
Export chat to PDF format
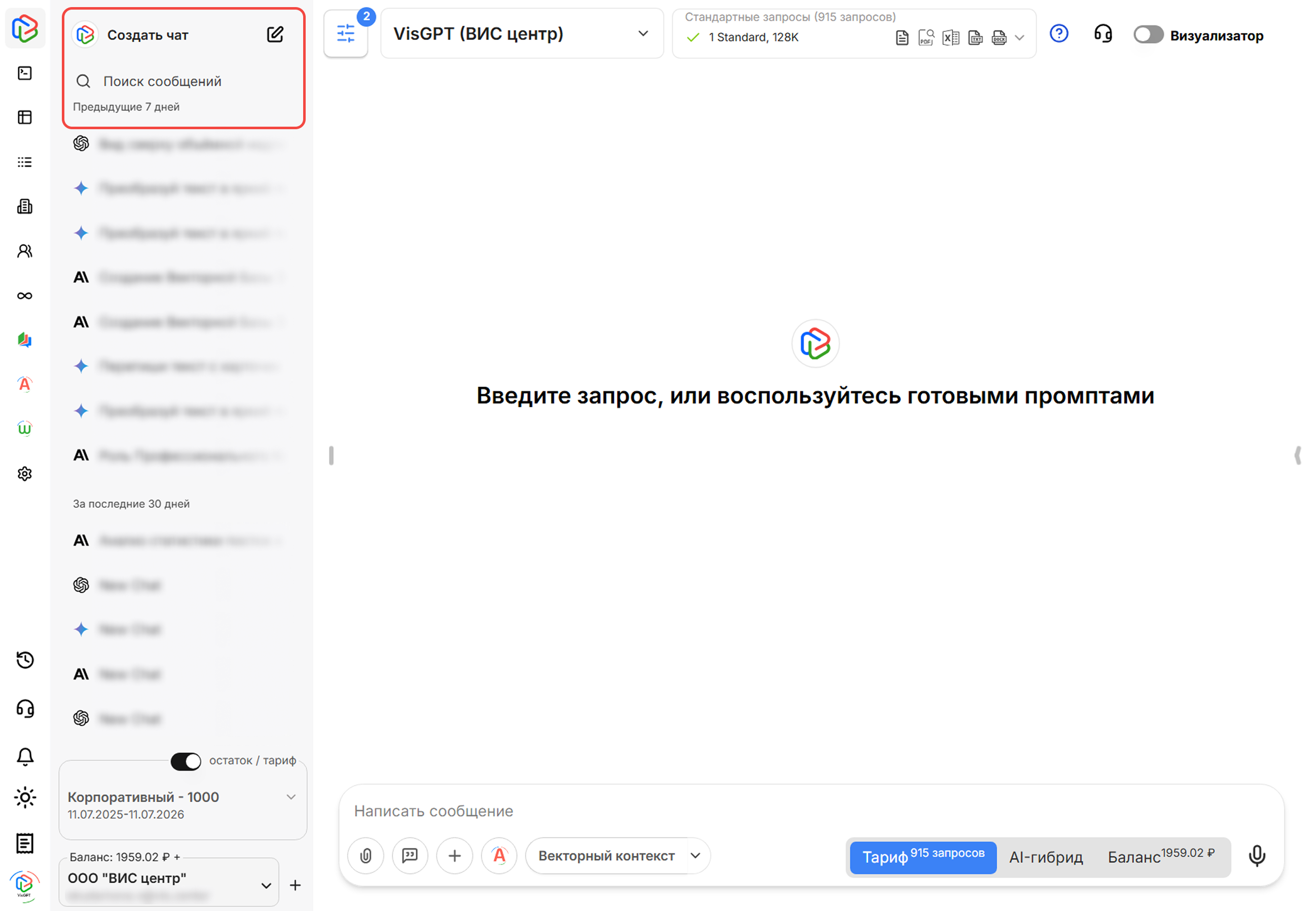pyautogui.click(x=926, y=37)
